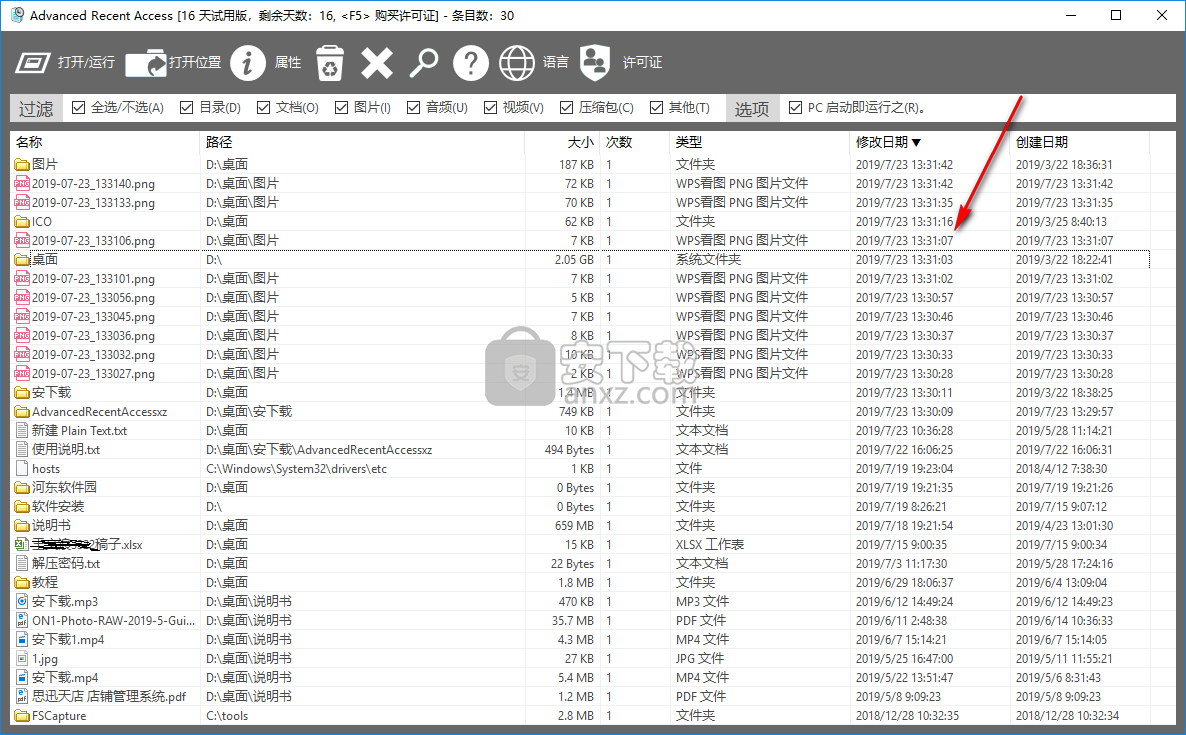Click the application icon in title bar
The image size is (1186, 735).
pyautogui.click(x=17, y=15)
